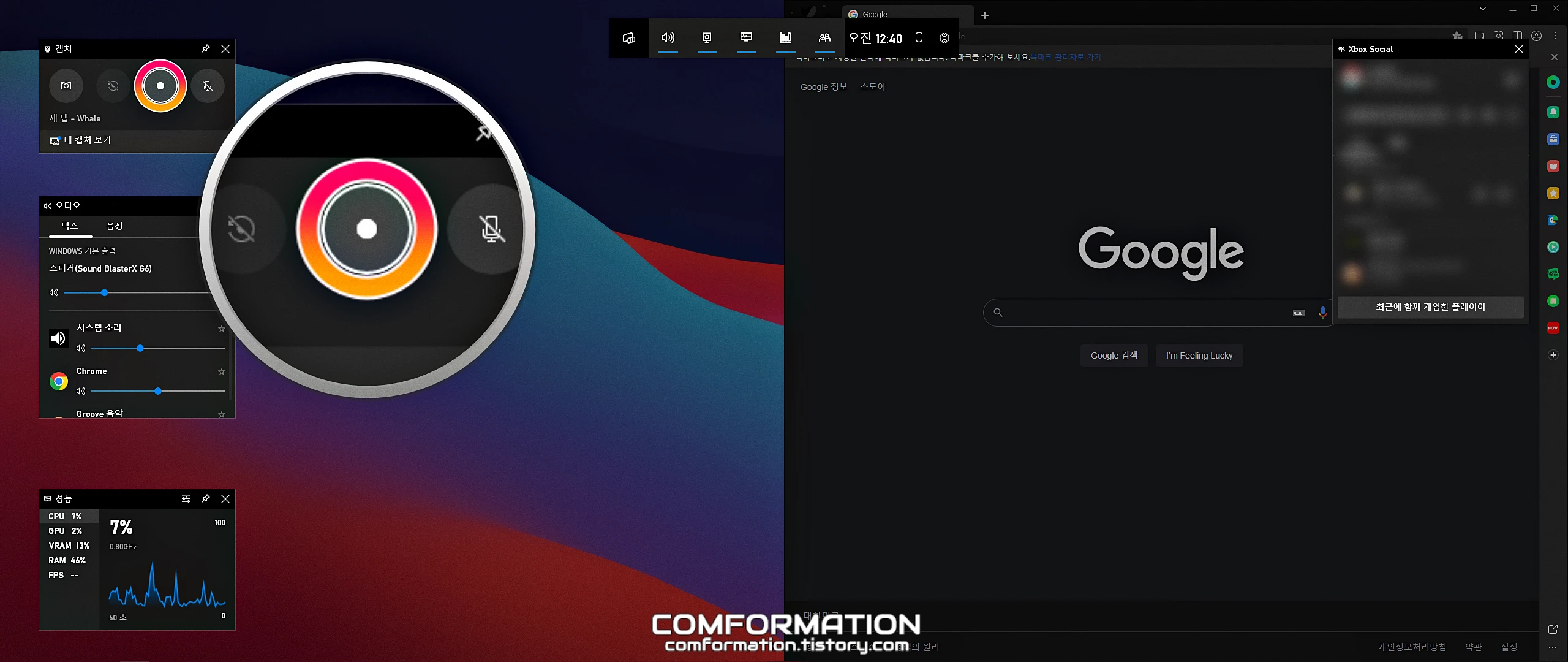Mute the 시스템 소리 speaker icon
The image size is (1568, 662).
80,348
